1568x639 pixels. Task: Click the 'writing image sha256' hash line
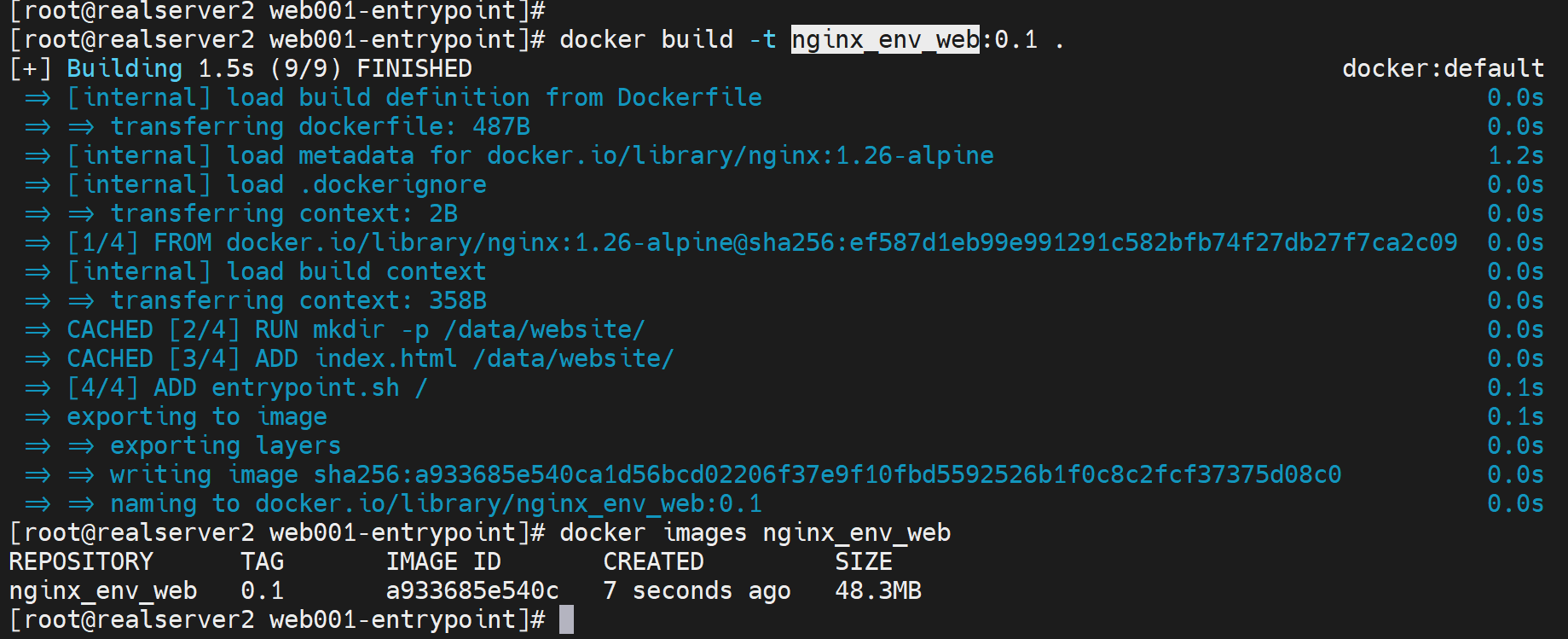pyautogui.click(x=725, y=475)
